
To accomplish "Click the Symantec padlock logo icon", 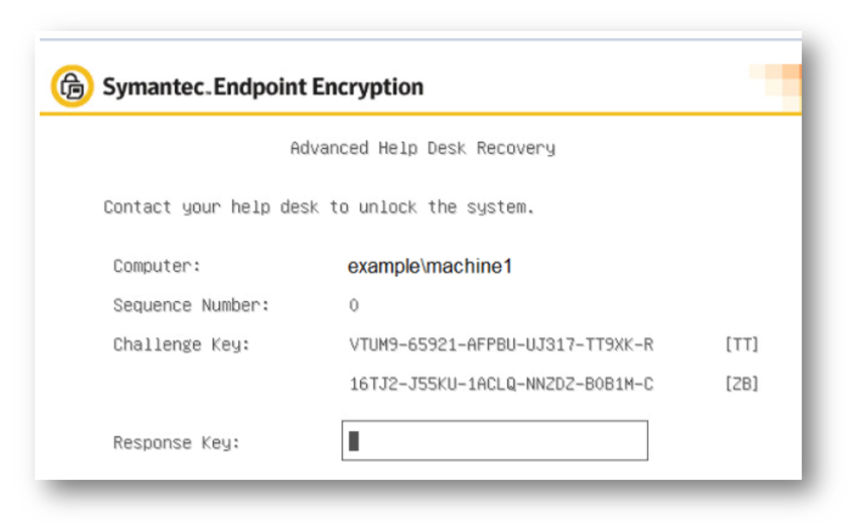I will click(x=72, y=86).
